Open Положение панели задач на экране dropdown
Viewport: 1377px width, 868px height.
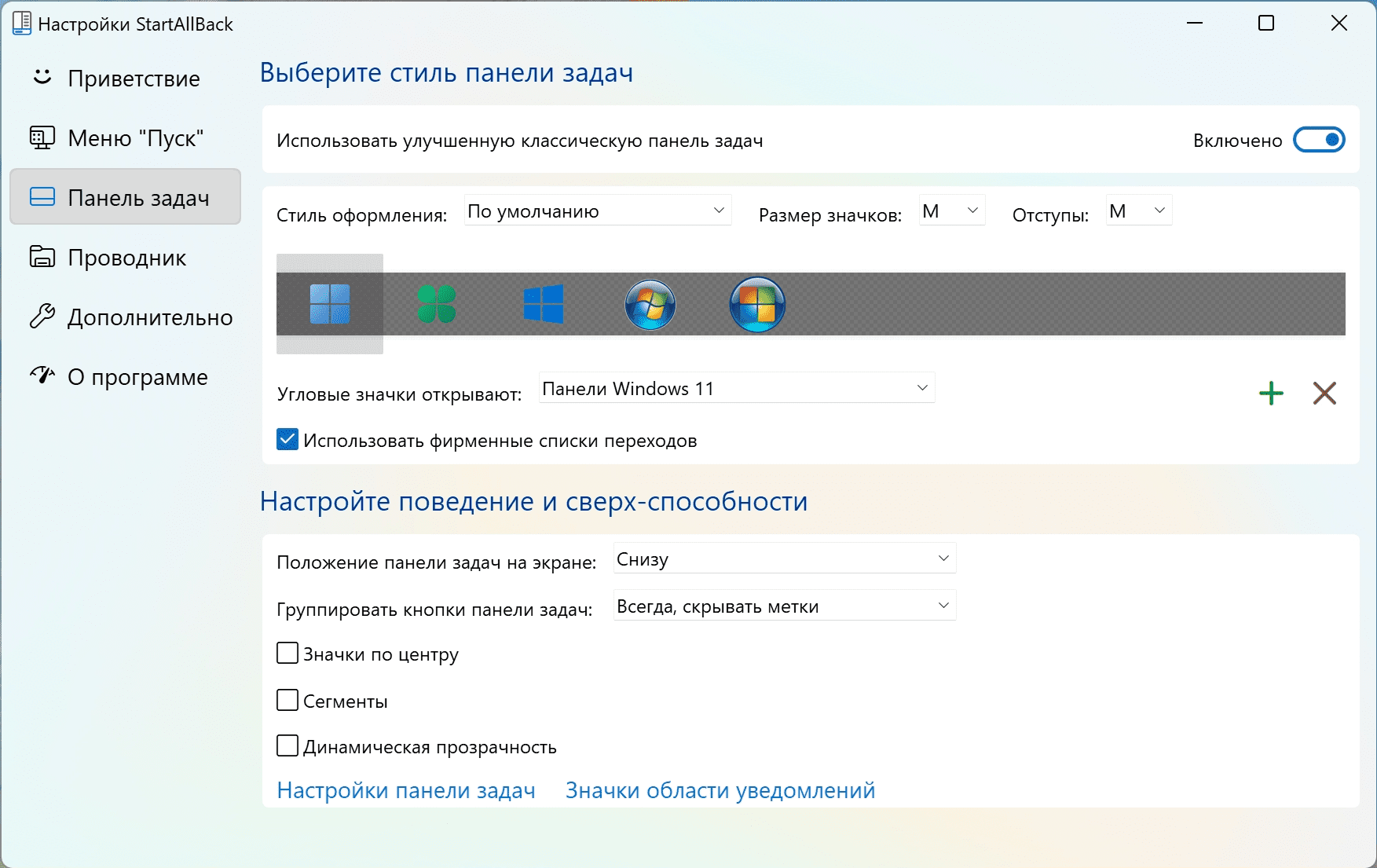(x=785, y=559)
